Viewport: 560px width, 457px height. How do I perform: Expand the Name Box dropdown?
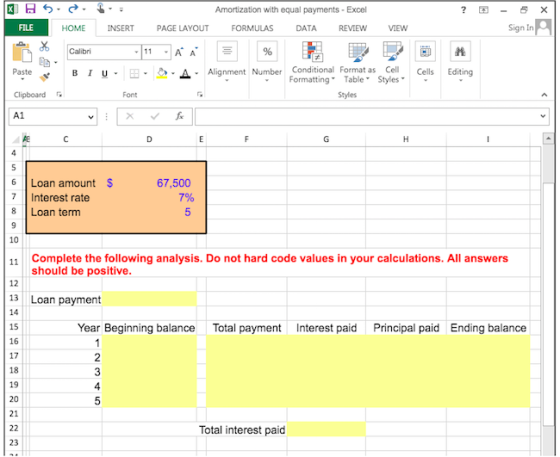(x=91, y=117)
